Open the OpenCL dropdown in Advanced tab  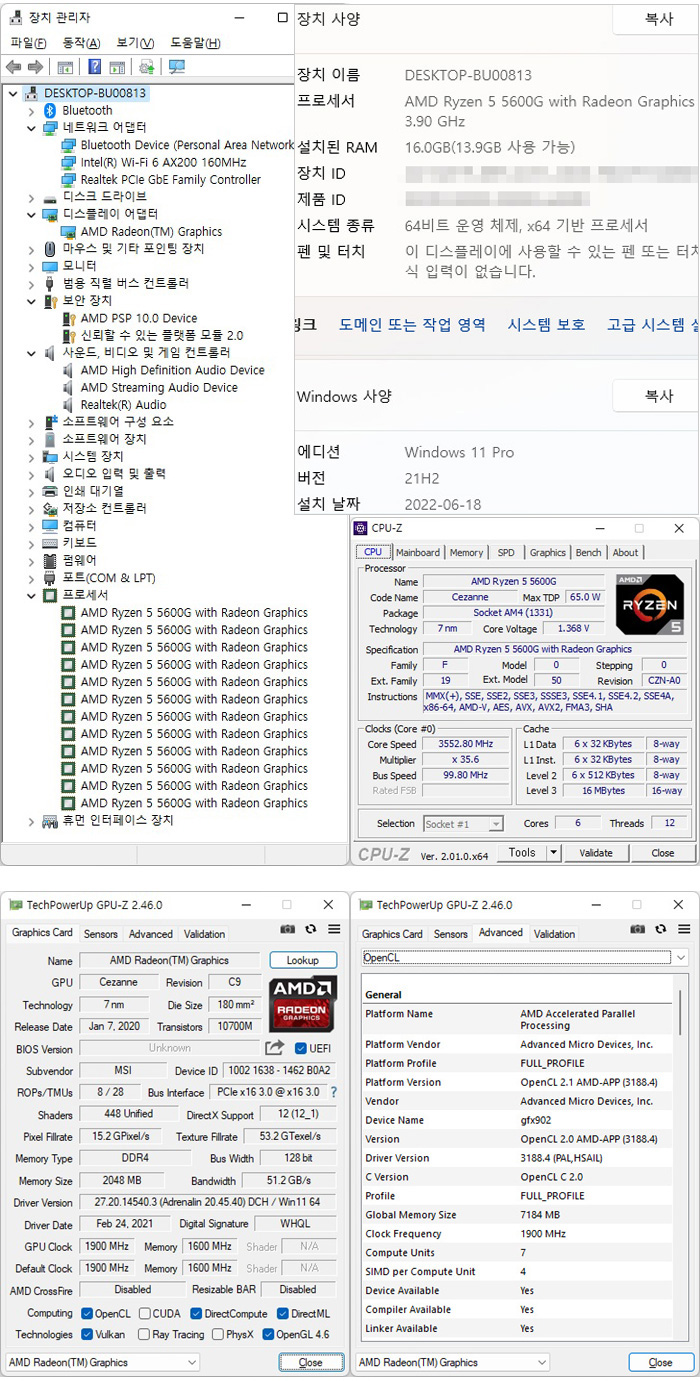point(680,958)
